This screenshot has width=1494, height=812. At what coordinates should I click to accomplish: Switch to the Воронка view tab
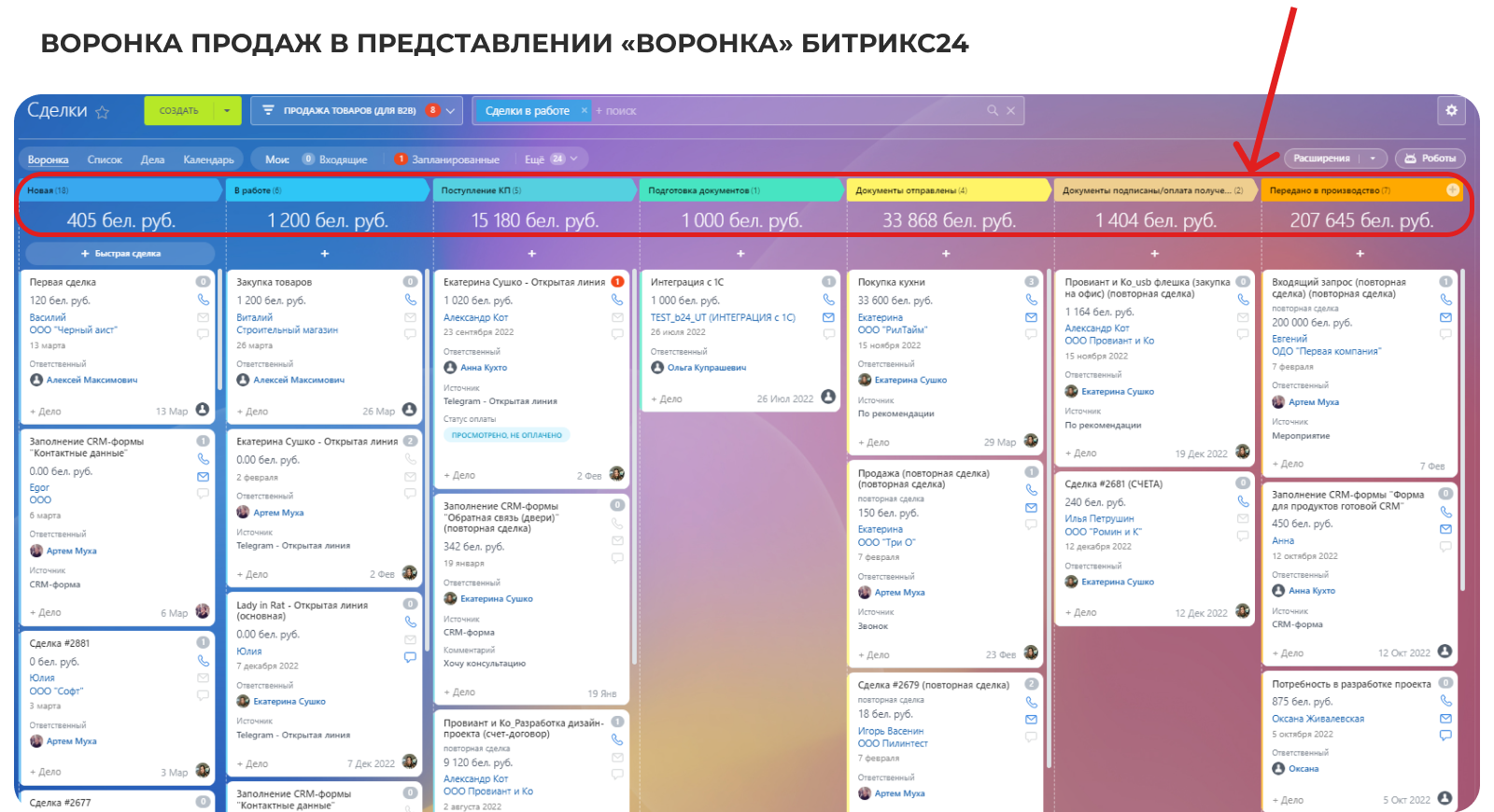pos(48,160)
